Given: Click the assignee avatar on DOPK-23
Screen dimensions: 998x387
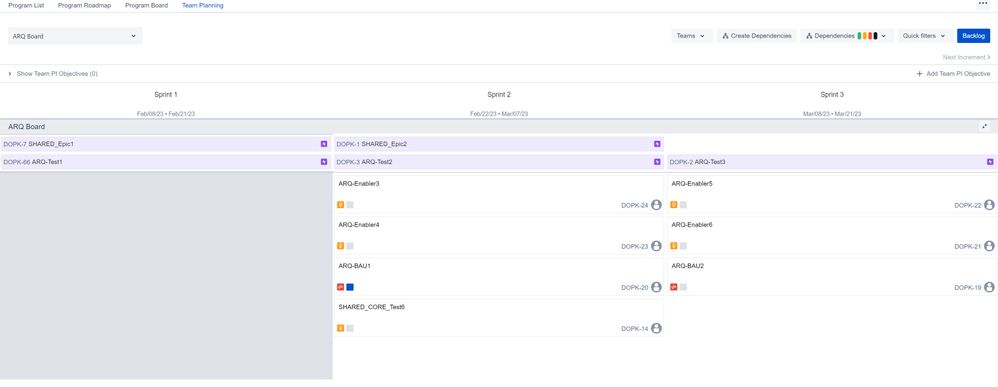Looking at the screenshot, I should click(x=656, y=246).
